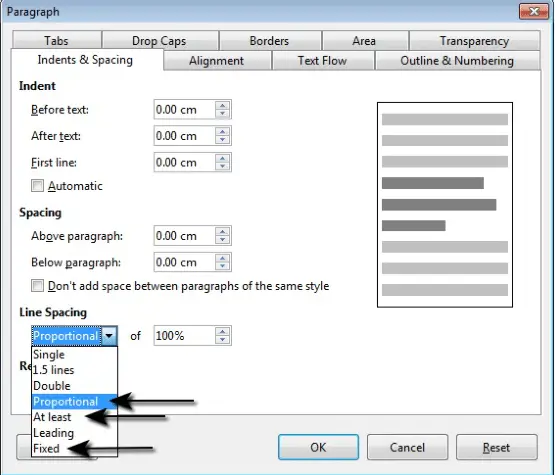This screenshot has width=555, height=475.
Task: Increase the Above paragraph spacing value
Action: coord(222,231)
